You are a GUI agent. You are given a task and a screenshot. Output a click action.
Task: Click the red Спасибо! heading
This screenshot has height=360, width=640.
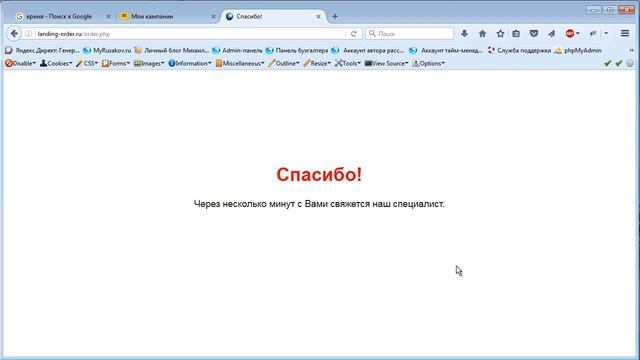pyautogui.click(x=319, y=175)
